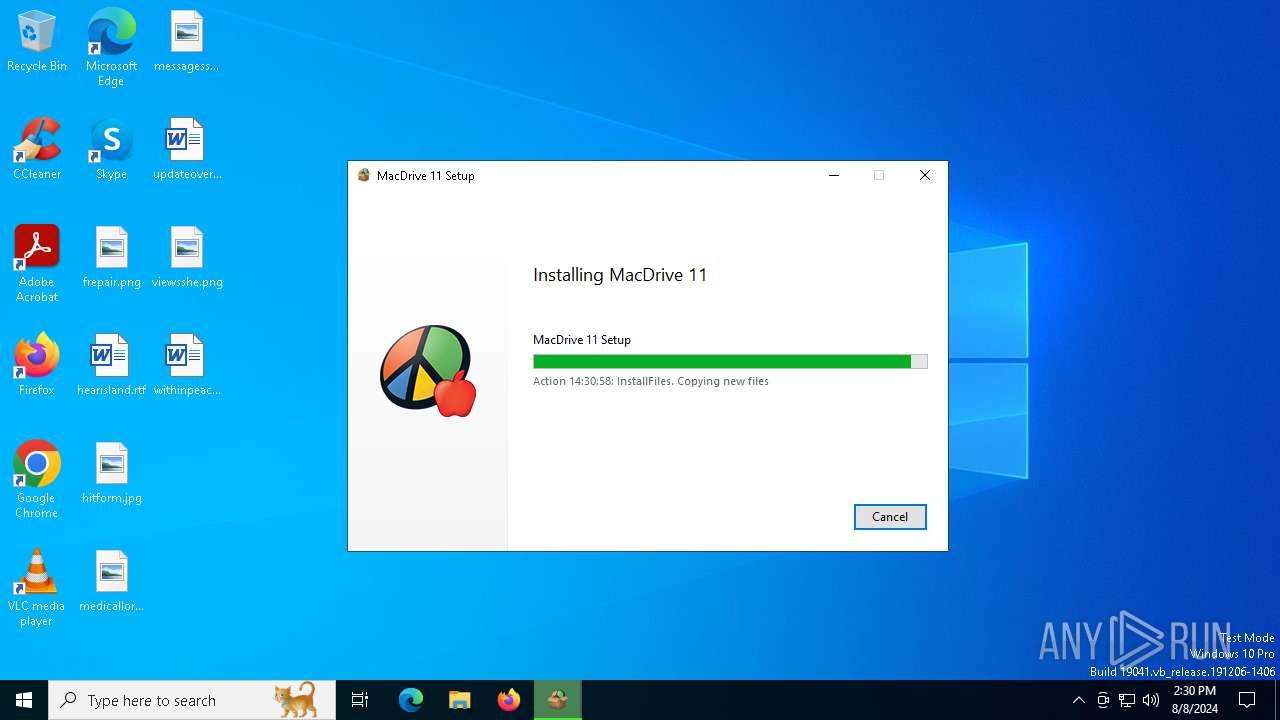Open the Windows Start menu
The height and width of the screenshot is (720, 1280).
point(24,700)
